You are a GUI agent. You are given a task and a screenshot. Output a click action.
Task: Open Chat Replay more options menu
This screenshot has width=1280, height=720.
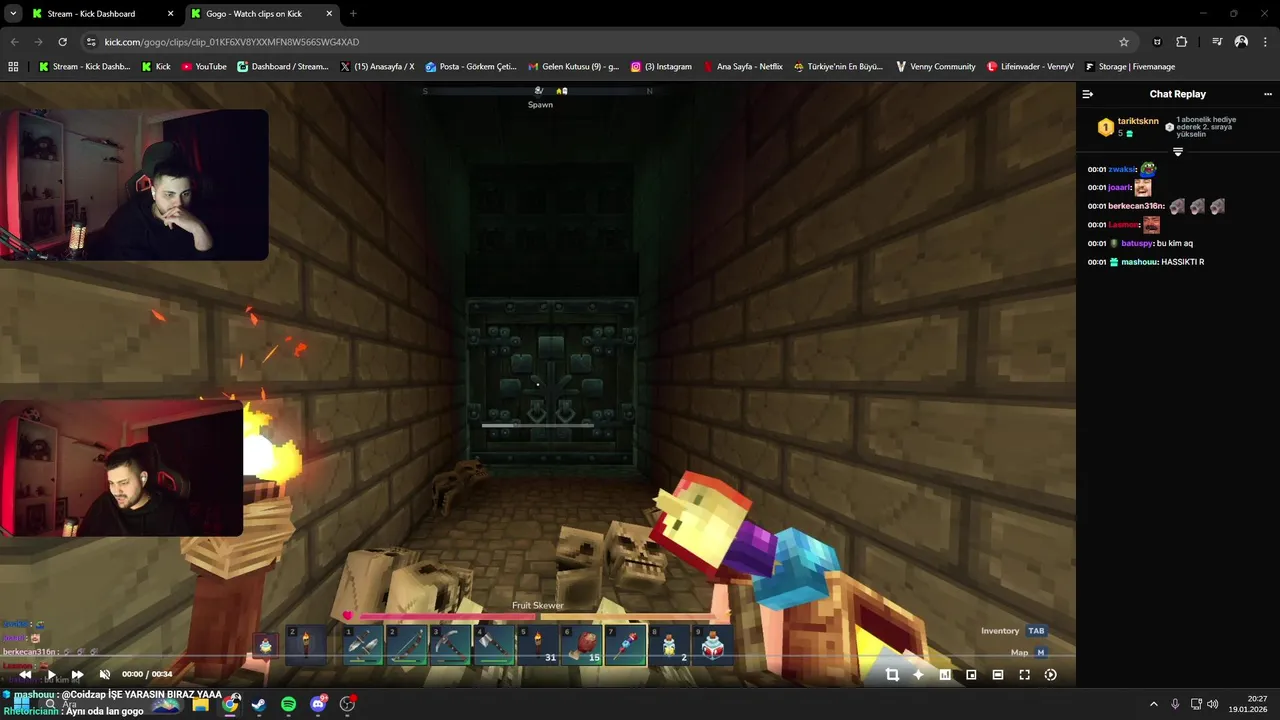(x=1268, y=94)
